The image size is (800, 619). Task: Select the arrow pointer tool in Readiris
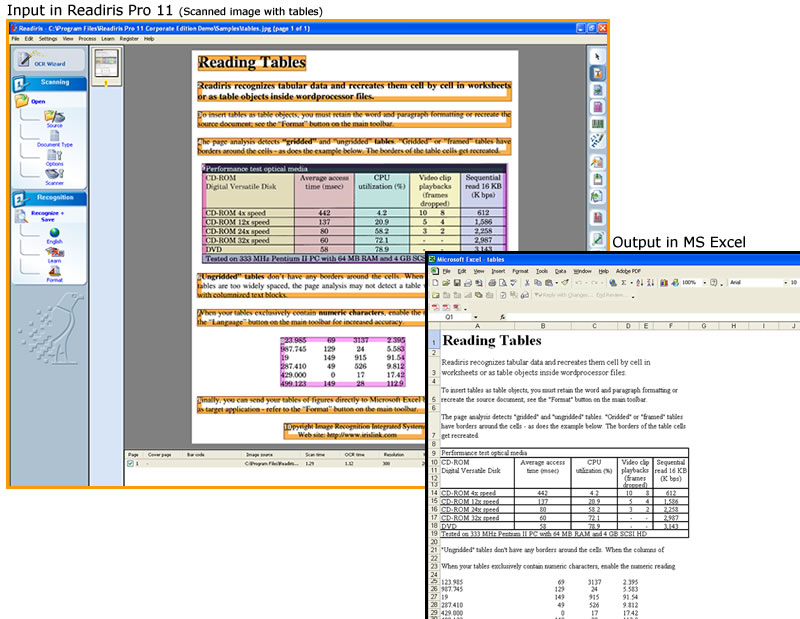597,56
